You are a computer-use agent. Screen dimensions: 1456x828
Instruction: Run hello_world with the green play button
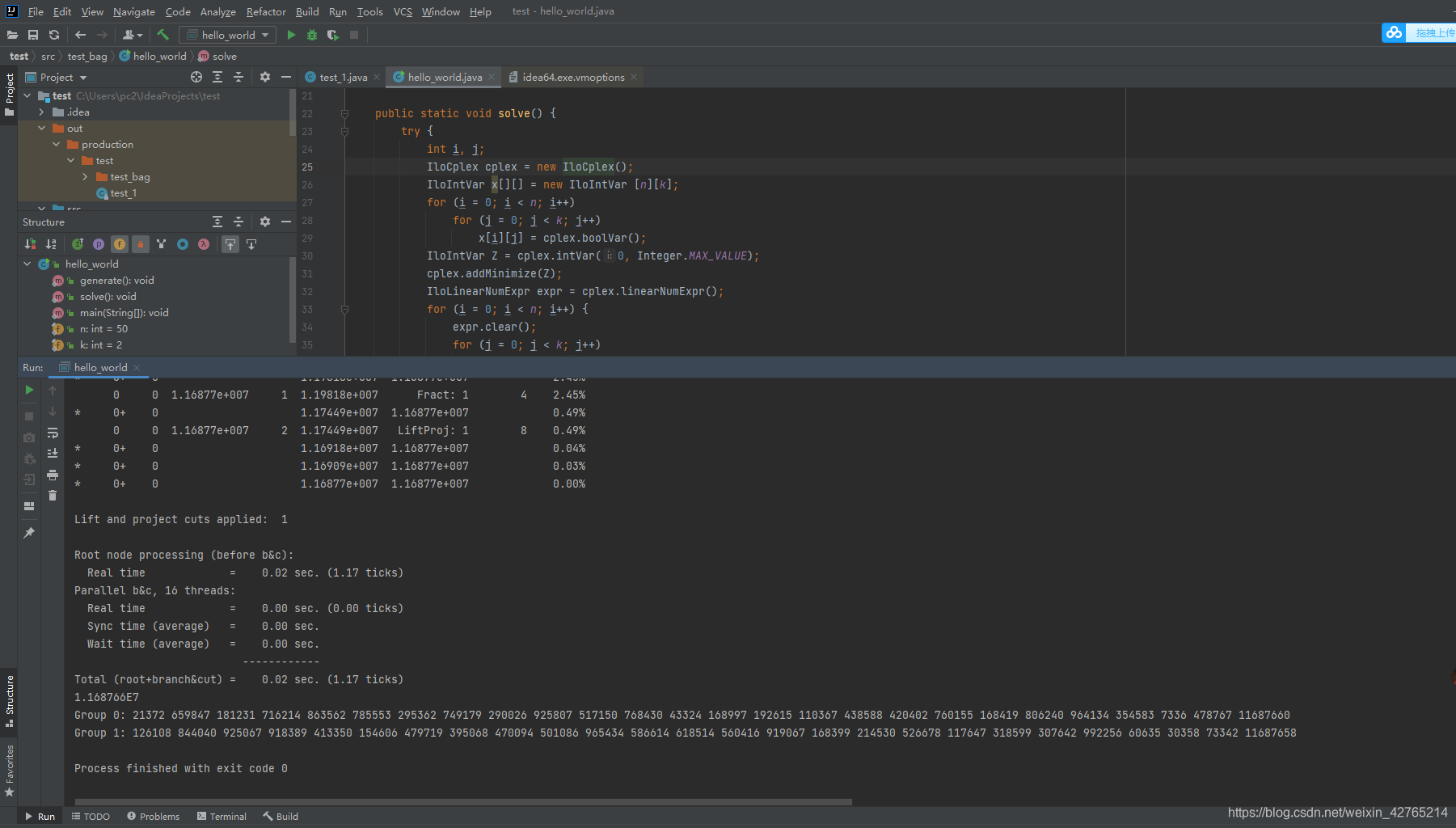[291, 35]
